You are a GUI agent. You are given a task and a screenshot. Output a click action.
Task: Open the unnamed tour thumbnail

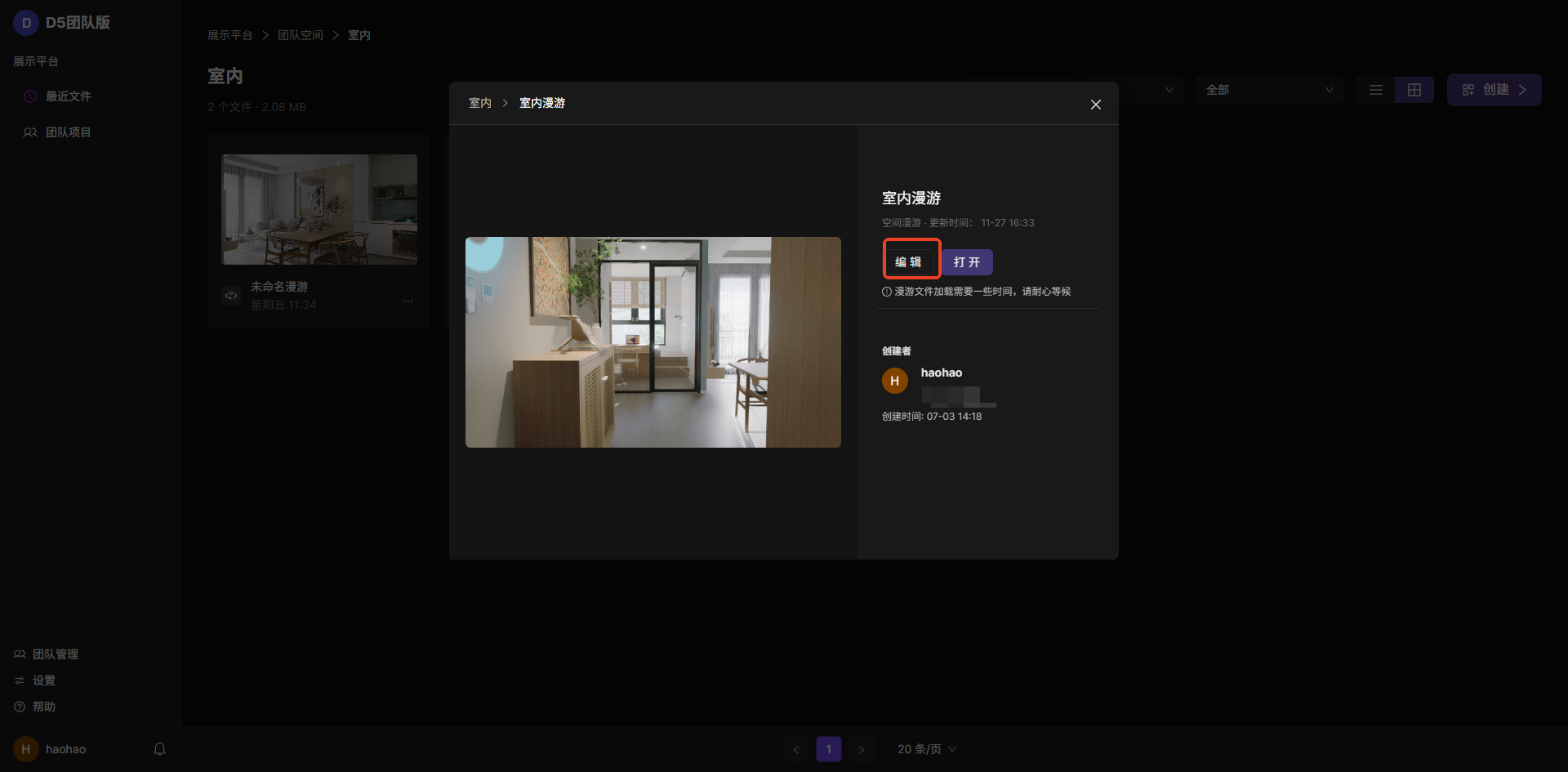[319, 209]
